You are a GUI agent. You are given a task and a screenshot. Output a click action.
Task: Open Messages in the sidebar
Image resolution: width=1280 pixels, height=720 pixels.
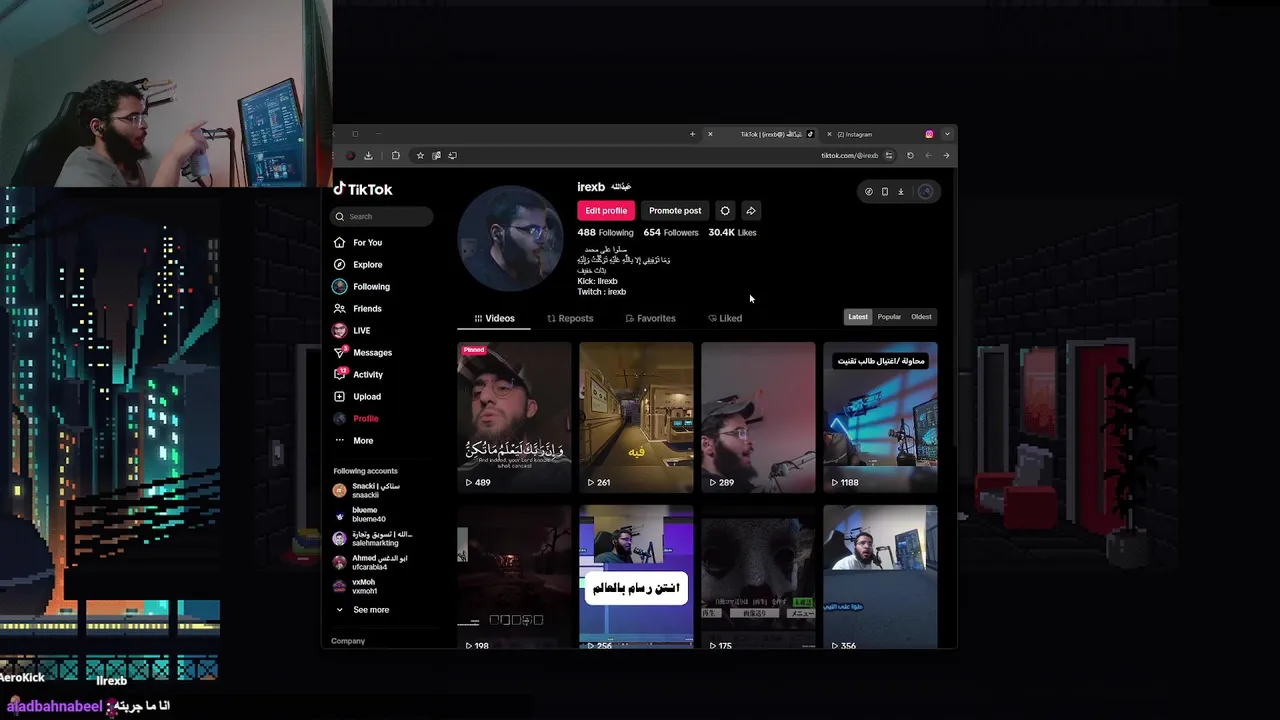362,352
